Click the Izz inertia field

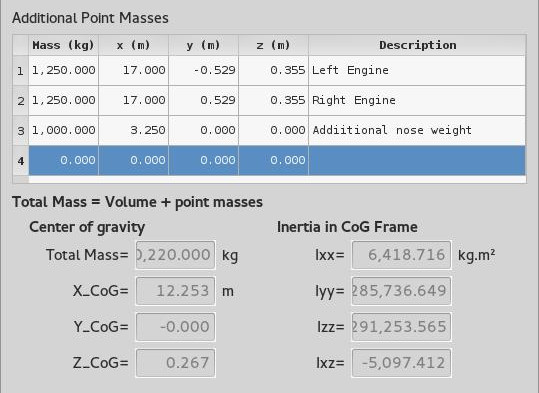[401, 327]
